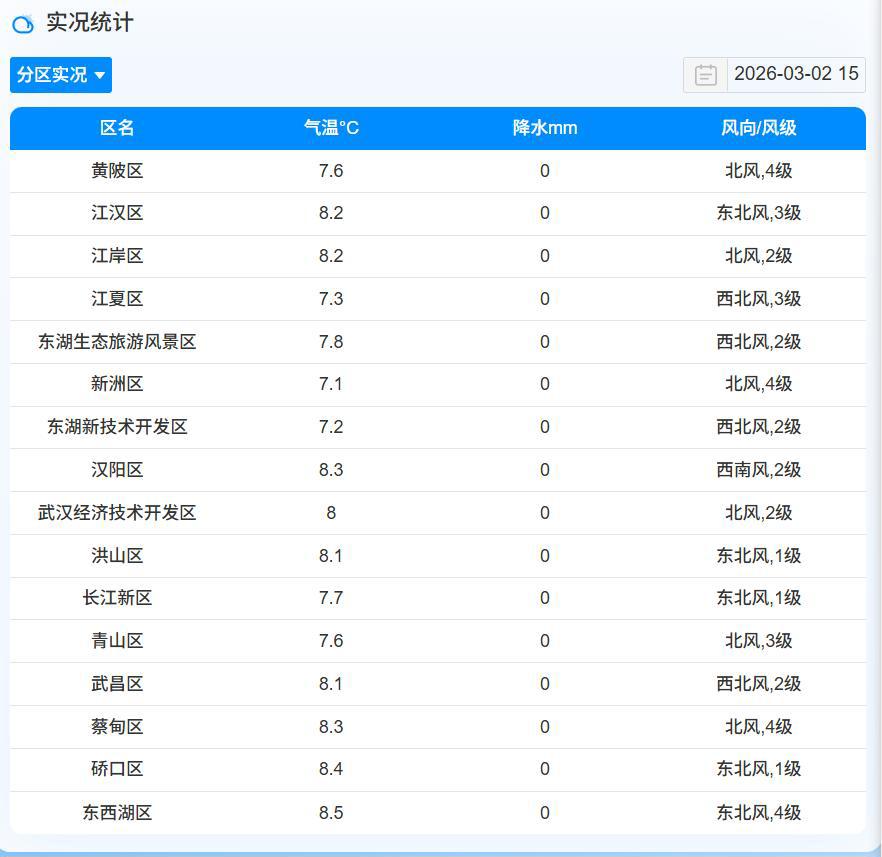Select the 黄陂区 district row

click(117, 171)
